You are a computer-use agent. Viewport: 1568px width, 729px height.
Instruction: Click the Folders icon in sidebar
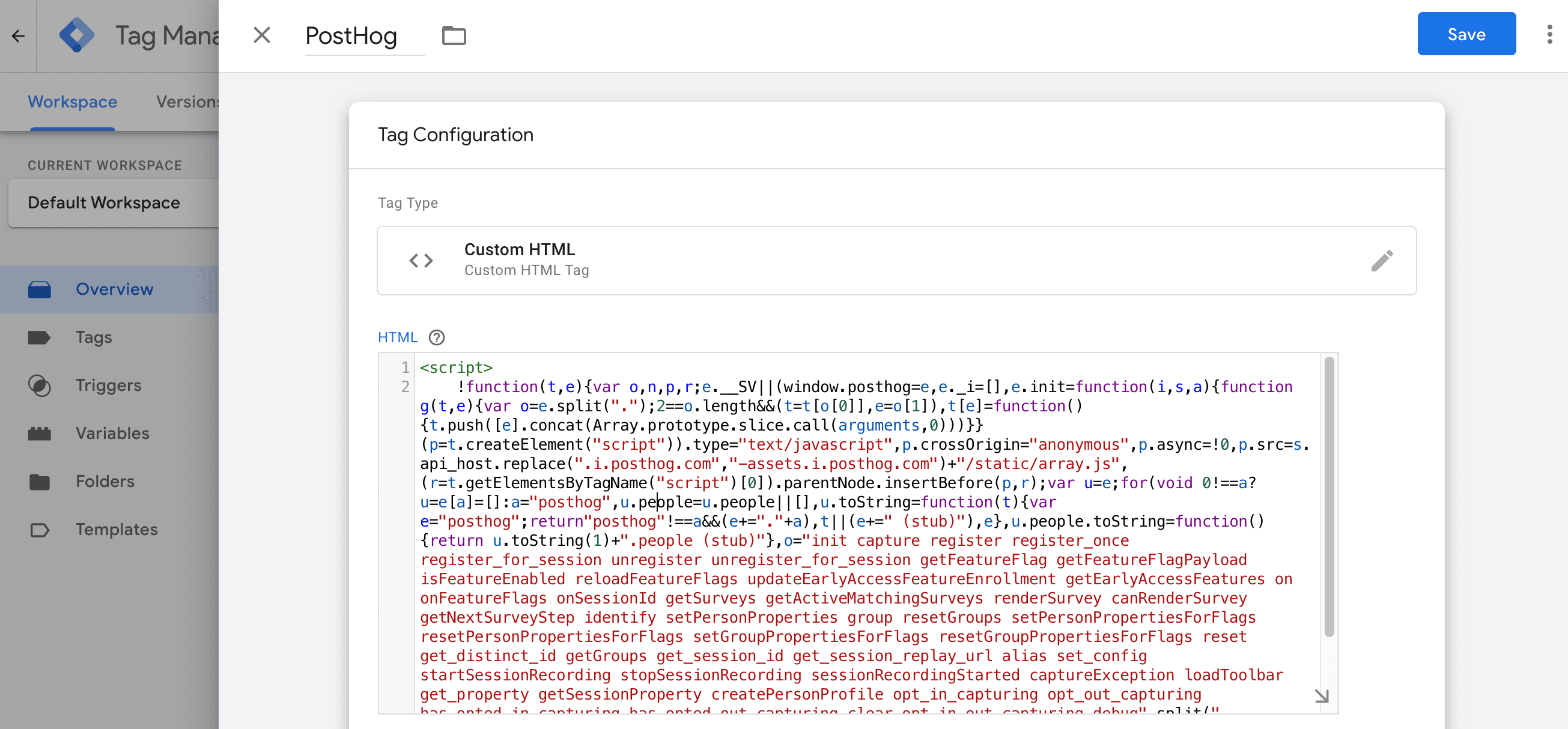coord(40,482)
